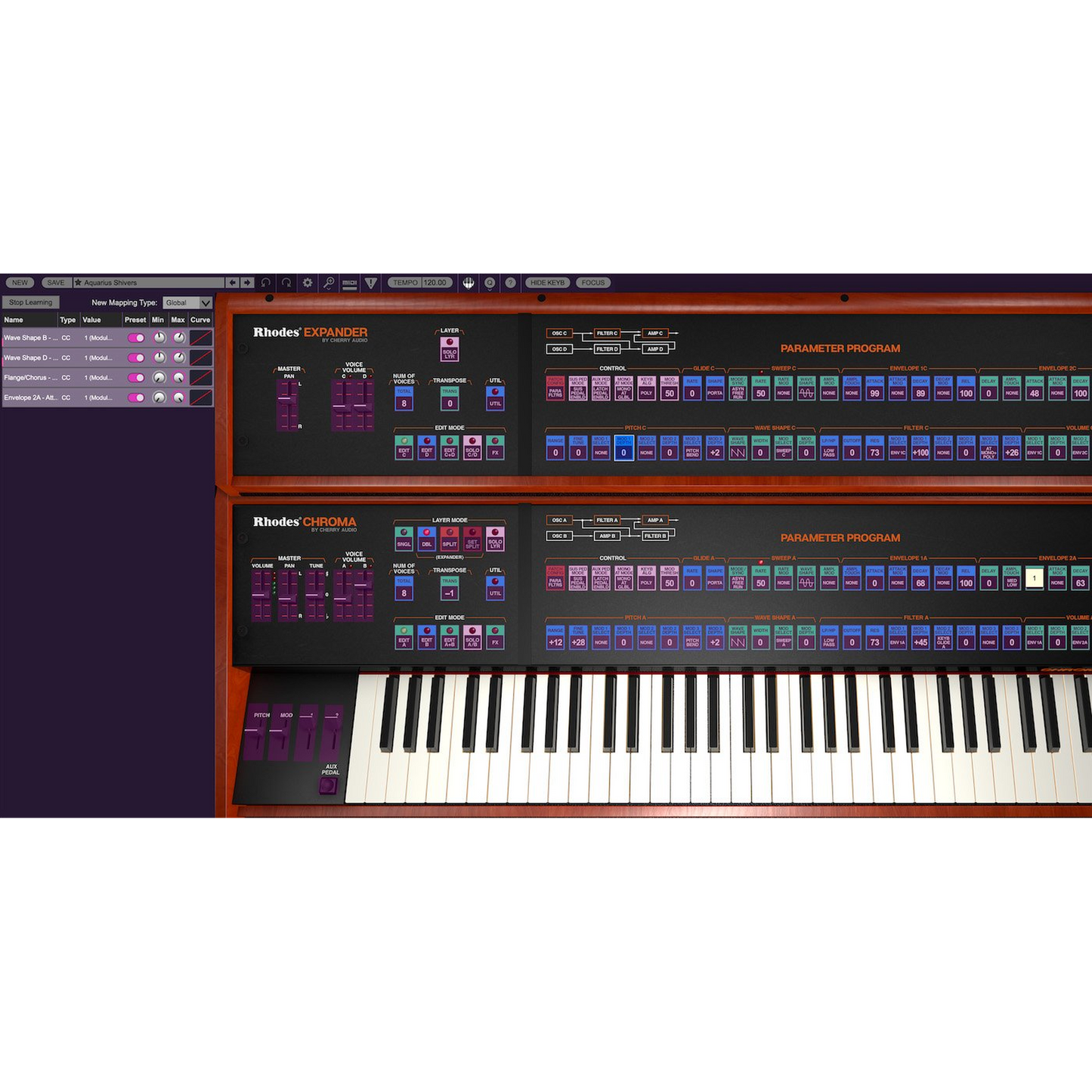Click the help question mark icon
This screenshot has height=1092, width=1092.
tap(511, 283)
